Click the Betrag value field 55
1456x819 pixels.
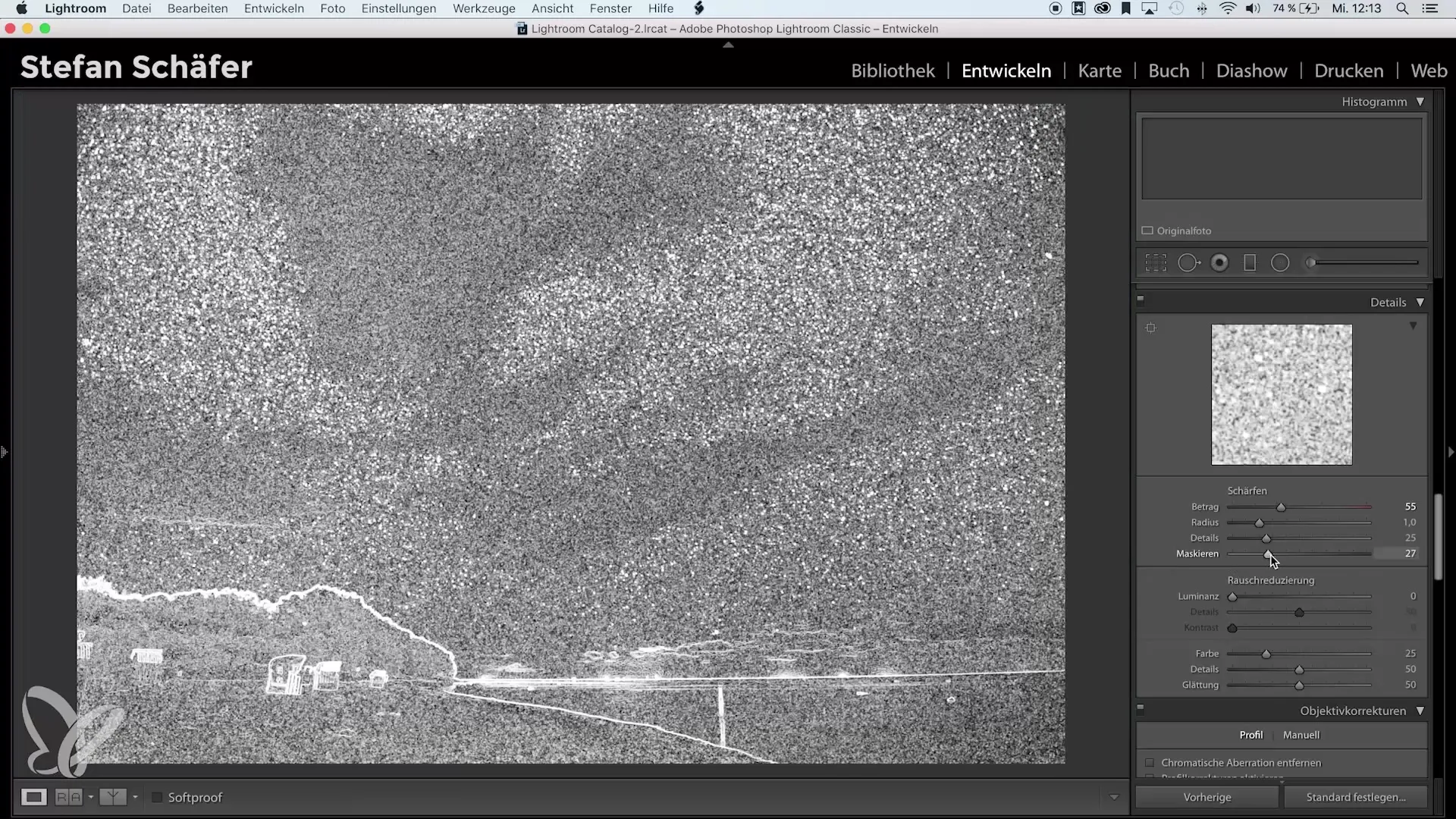[1410, 507]
